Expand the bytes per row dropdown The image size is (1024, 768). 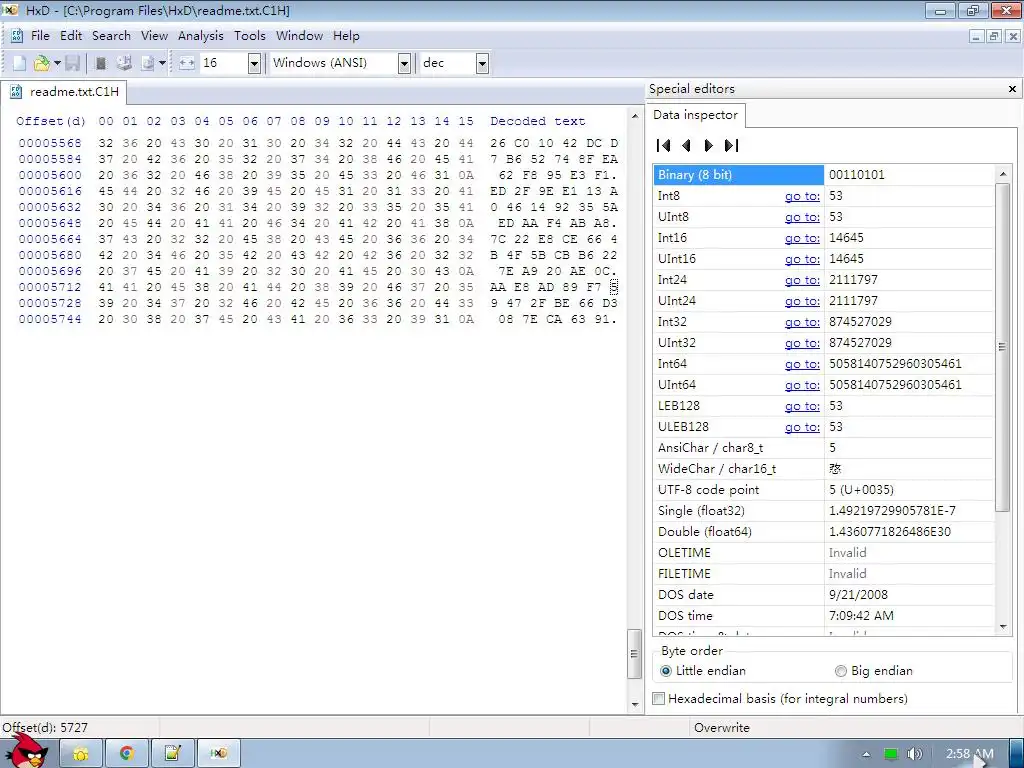coord(254,63)
